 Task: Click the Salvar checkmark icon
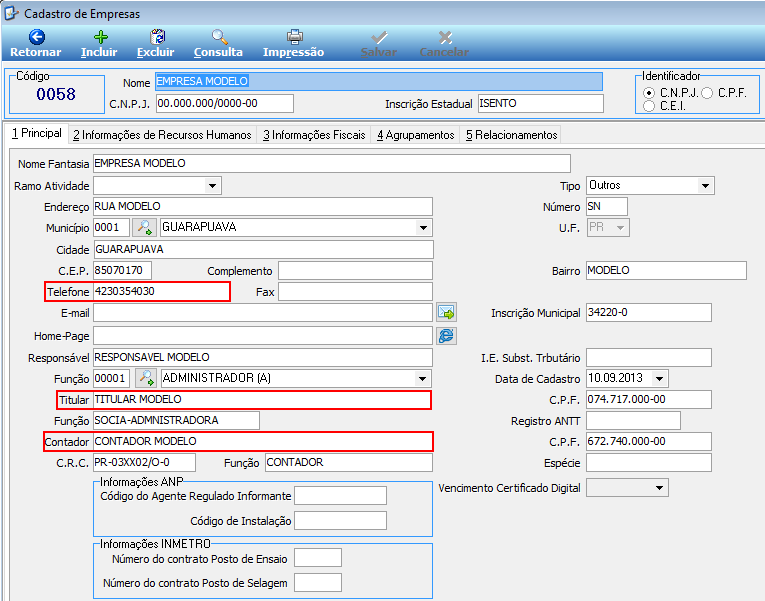click(379, 38)
